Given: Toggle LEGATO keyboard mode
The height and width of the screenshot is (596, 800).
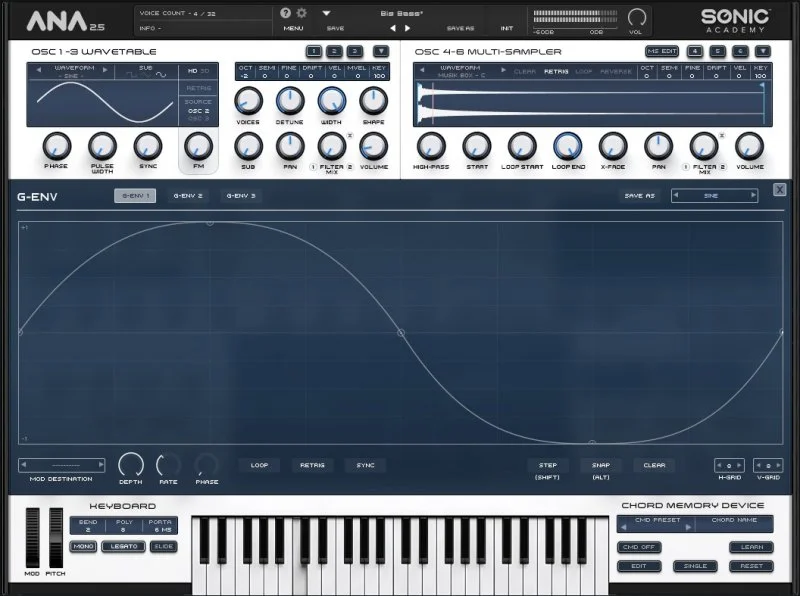Looking at the screenshot, I should [x=123, y=546].
